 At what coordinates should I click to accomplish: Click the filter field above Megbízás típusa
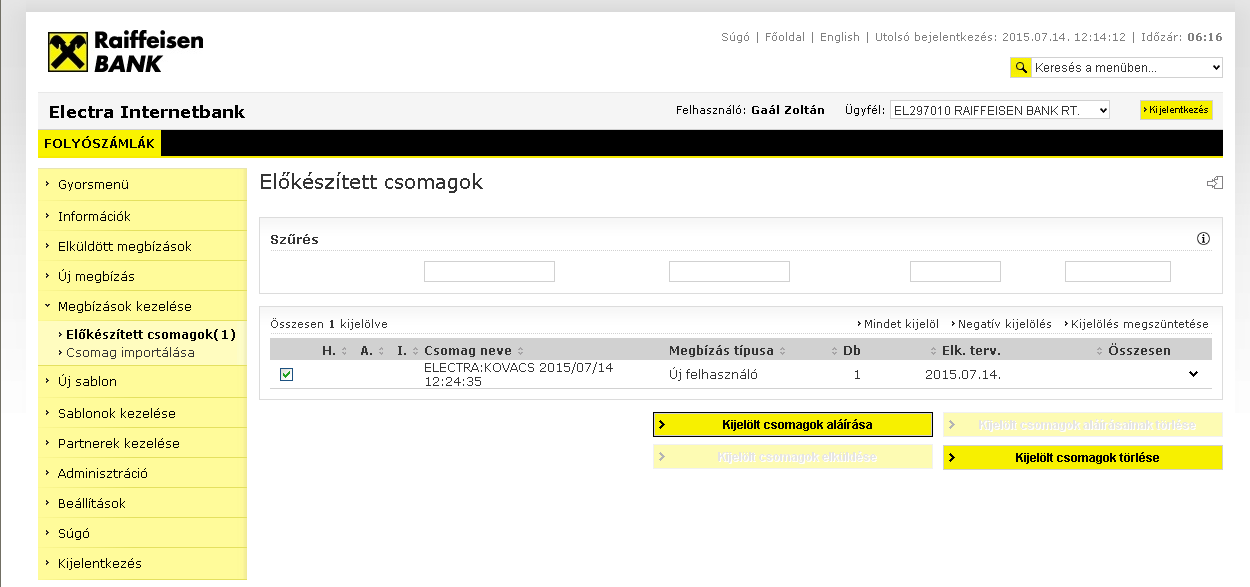[729, 271]
